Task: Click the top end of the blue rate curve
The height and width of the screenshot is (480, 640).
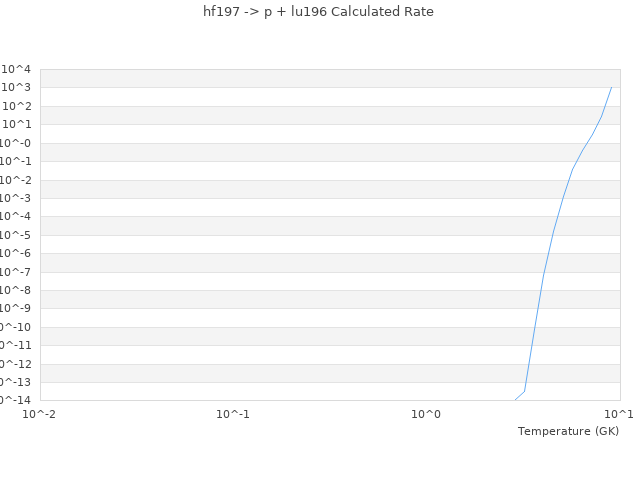Action: pos(611,87)
